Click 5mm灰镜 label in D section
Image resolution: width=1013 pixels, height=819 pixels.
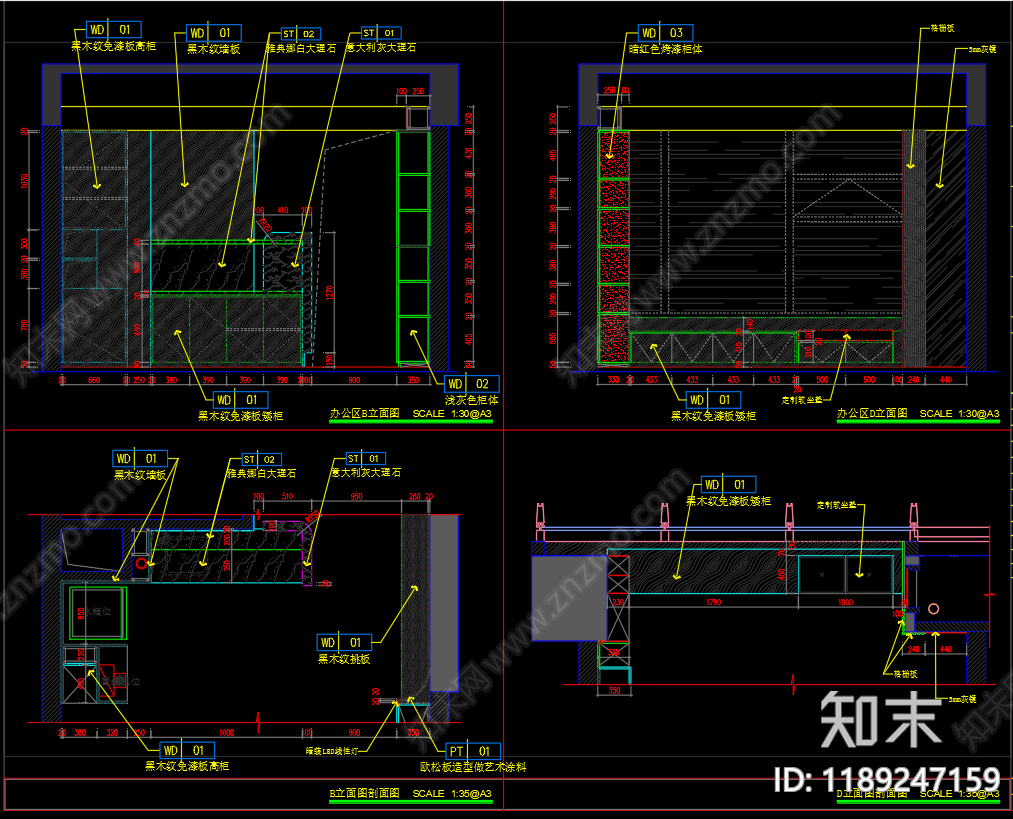point(963,699)
